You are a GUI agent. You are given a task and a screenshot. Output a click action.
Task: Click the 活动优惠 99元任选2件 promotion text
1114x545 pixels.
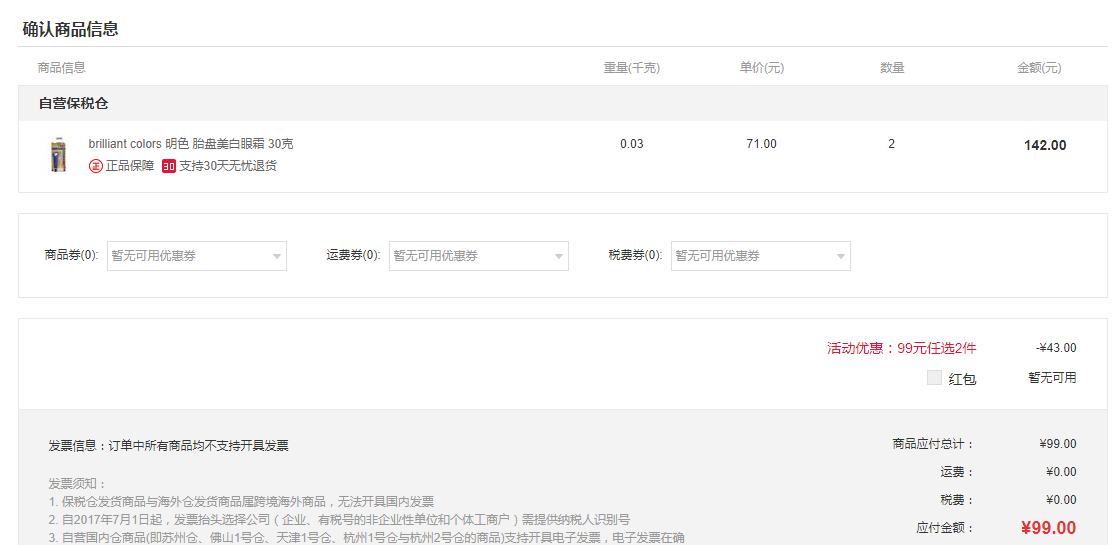click(901, 348)
